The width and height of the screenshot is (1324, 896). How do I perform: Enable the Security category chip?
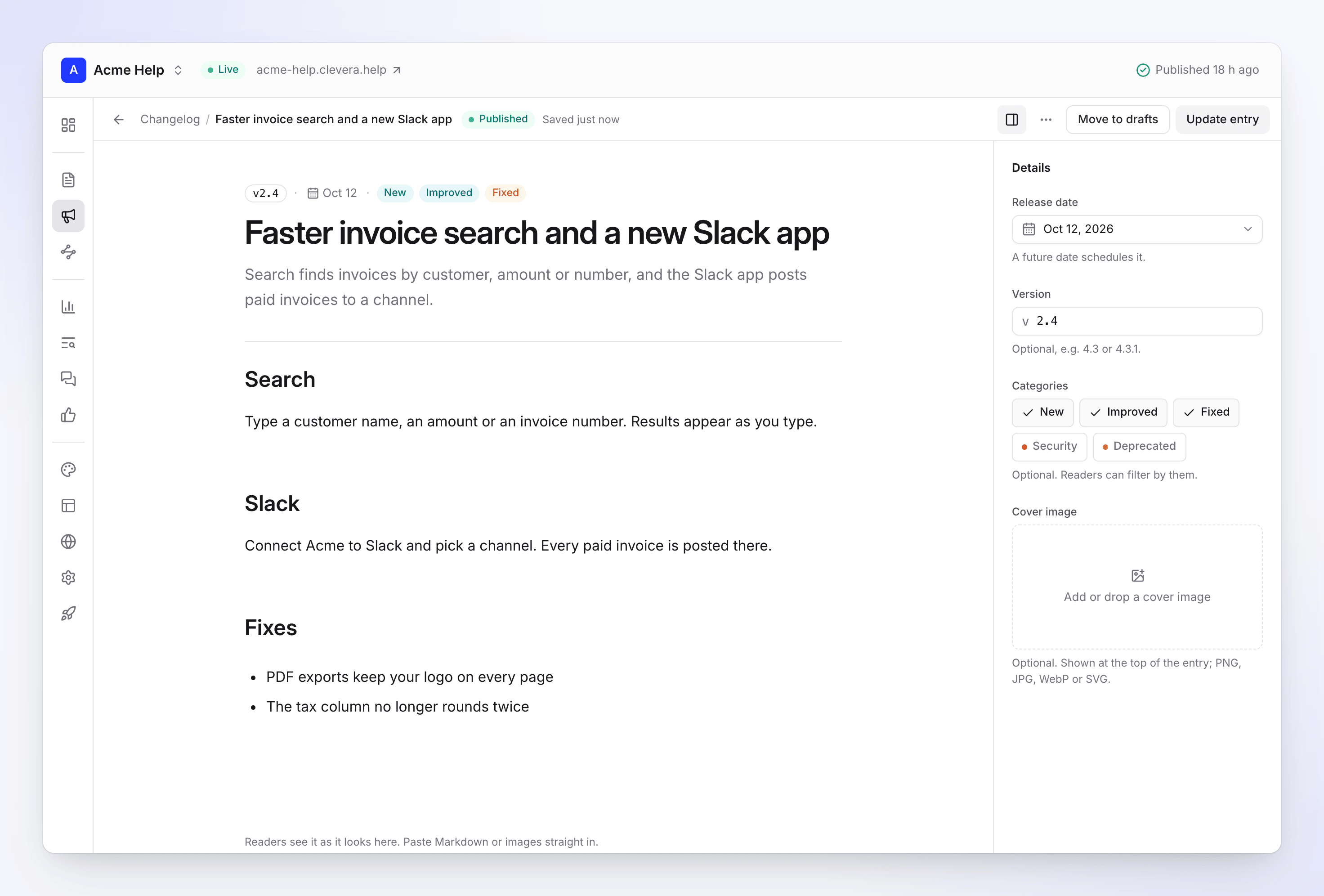click(1049, 447)
